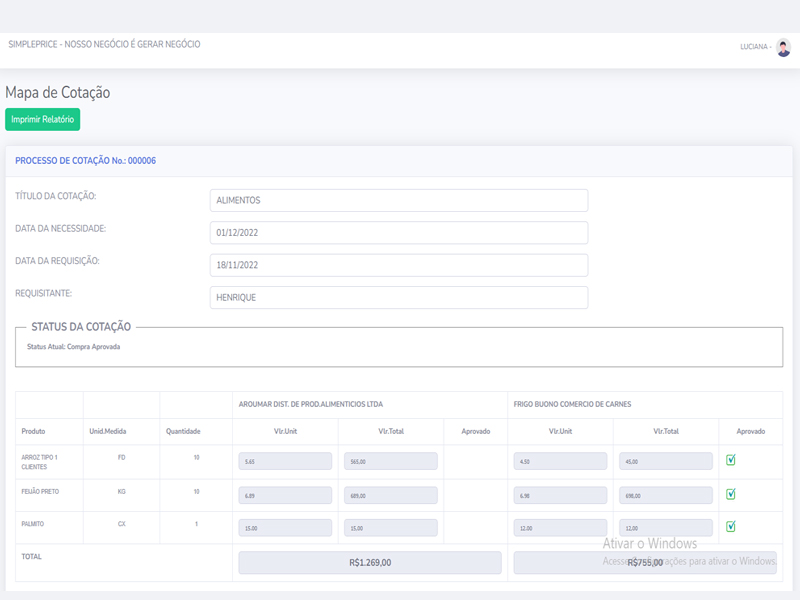The height and width of the screenshot is (600, 800).
Task: Select the Título da Cotação field with ALIMENTOS
Action: coord(398,201)
